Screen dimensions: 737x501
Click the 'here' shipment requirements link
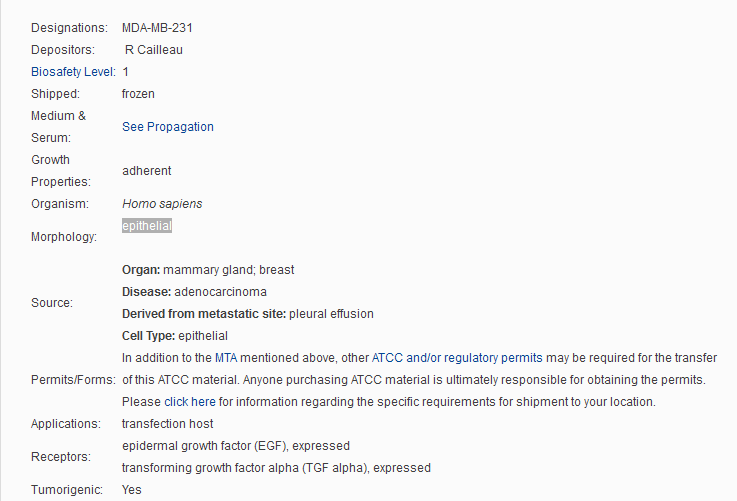click(203, 402)
